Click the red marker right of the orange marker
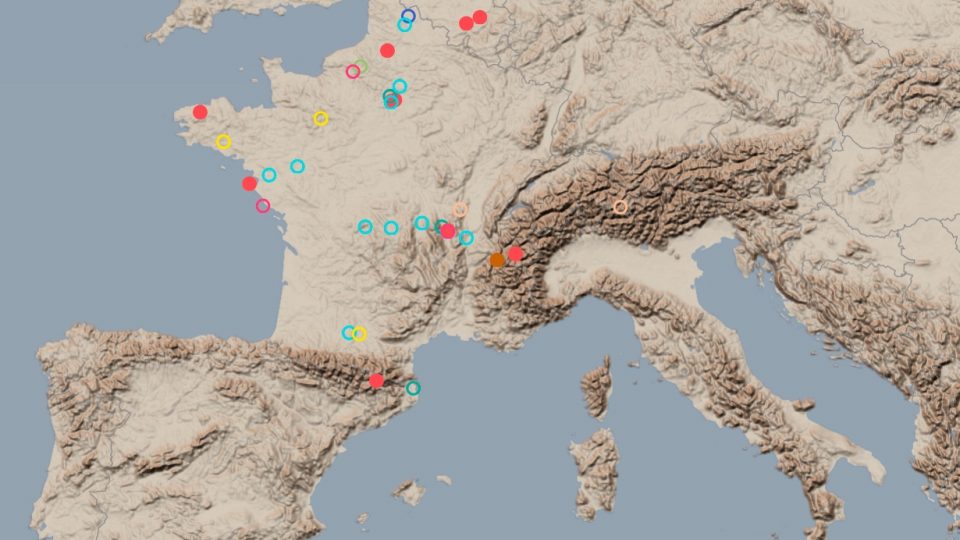This screenshot has height=540, width=960. (516, 254)
